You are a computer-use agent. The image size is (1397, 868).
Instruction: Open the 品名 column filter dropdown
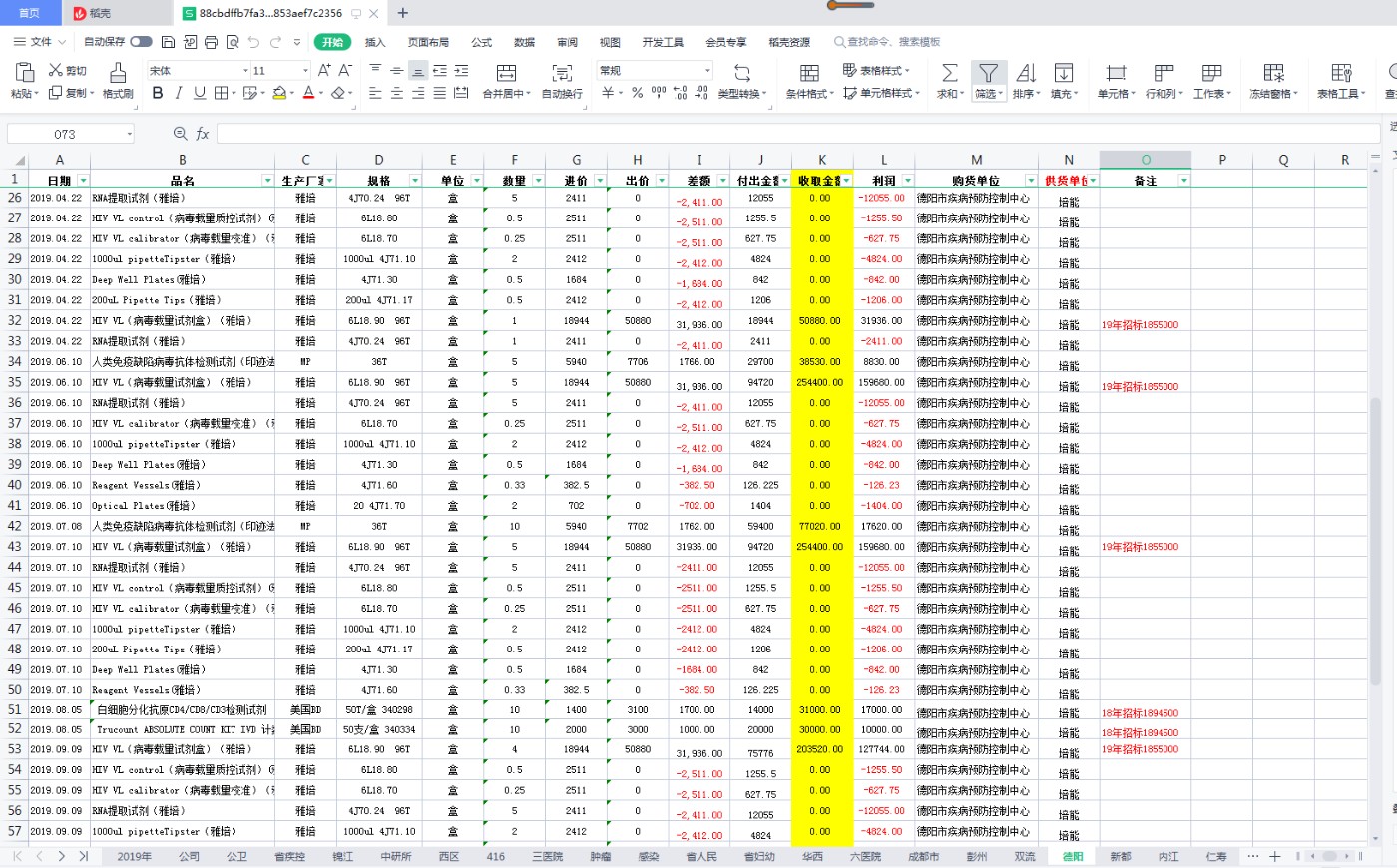(267, 181)
